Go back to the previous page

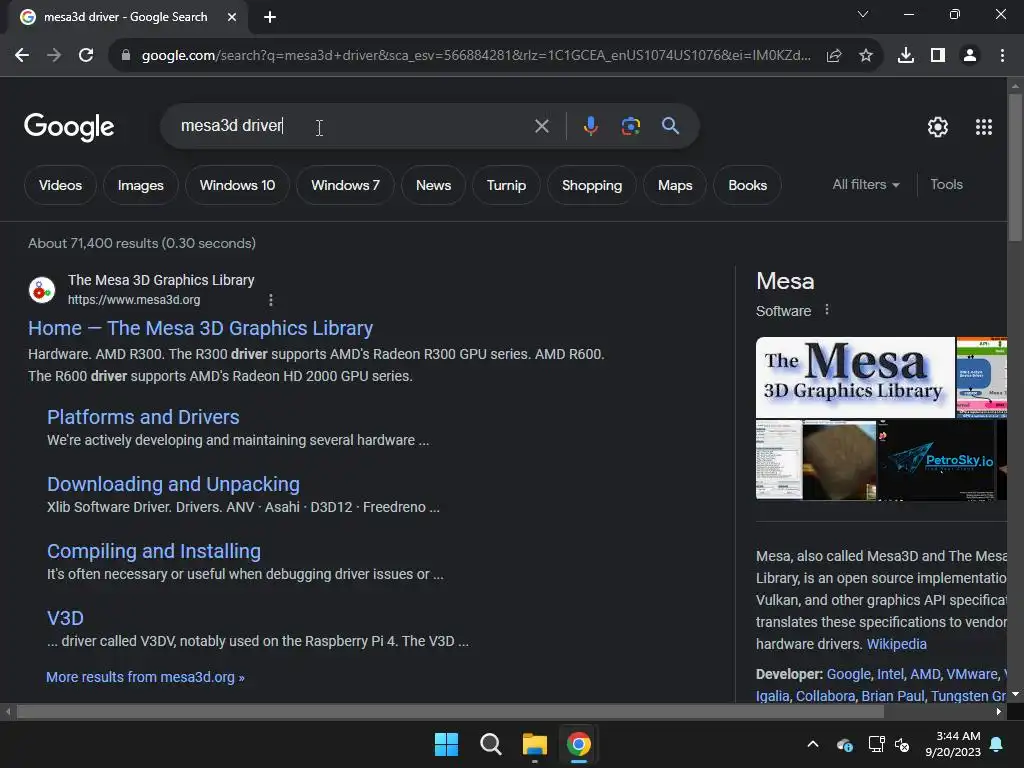[x=22, y=56]
